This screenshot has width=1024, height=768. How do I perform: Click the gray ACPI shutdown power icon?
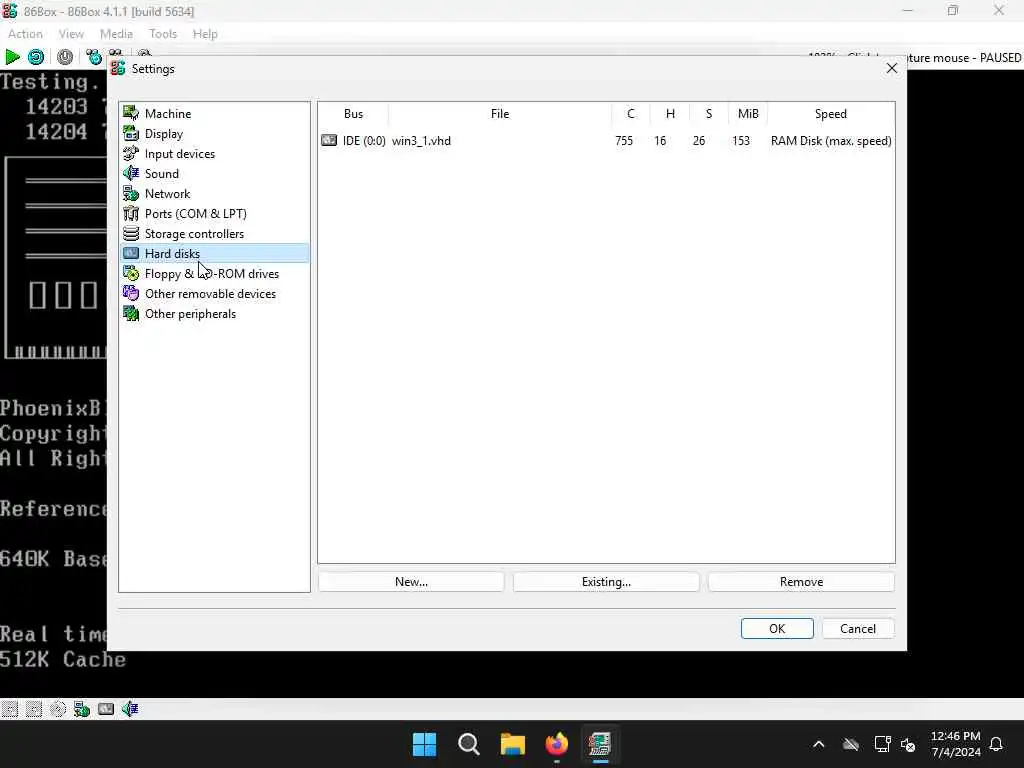coord(65,57)
